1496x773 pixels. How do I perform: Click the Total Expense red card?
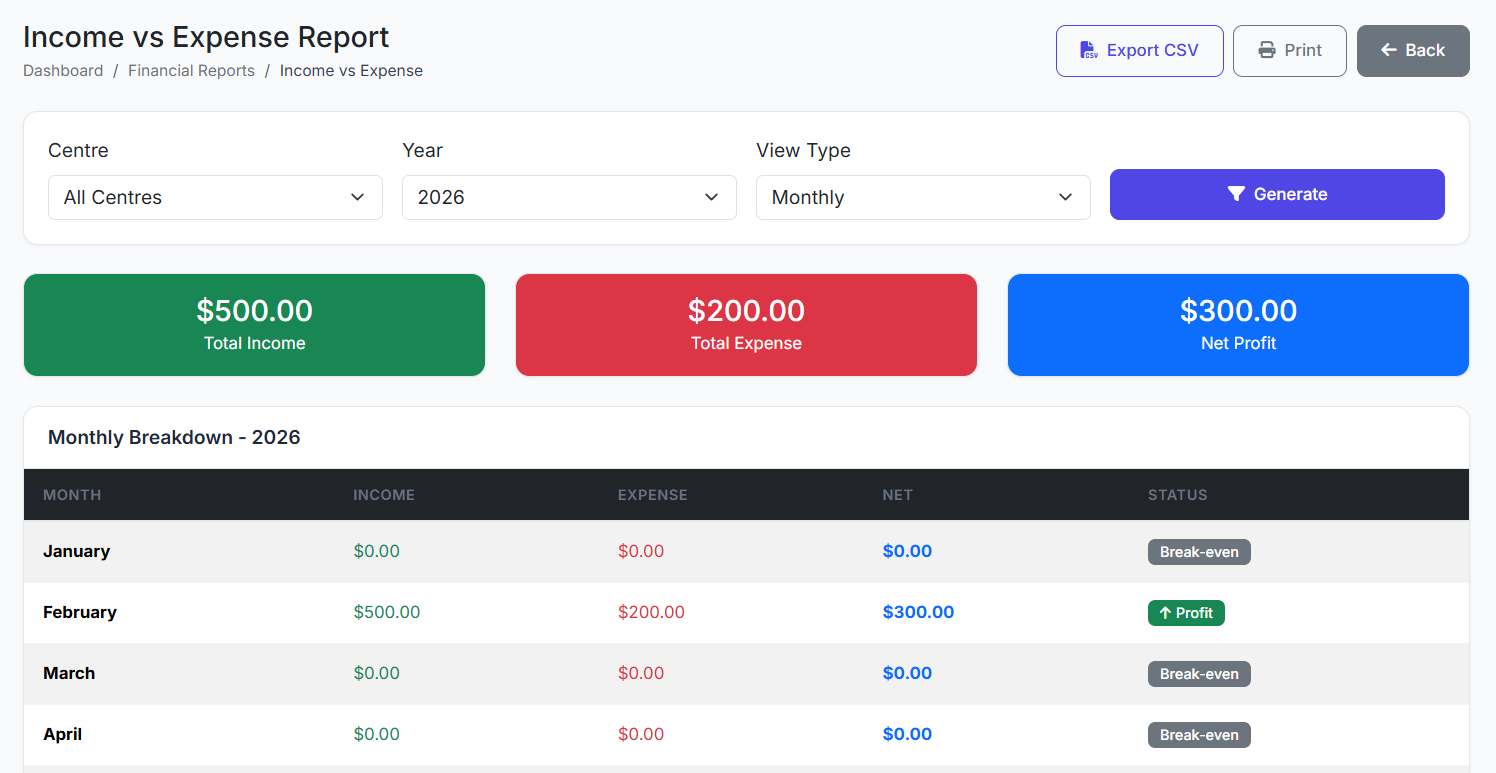(x=746, y=325)
